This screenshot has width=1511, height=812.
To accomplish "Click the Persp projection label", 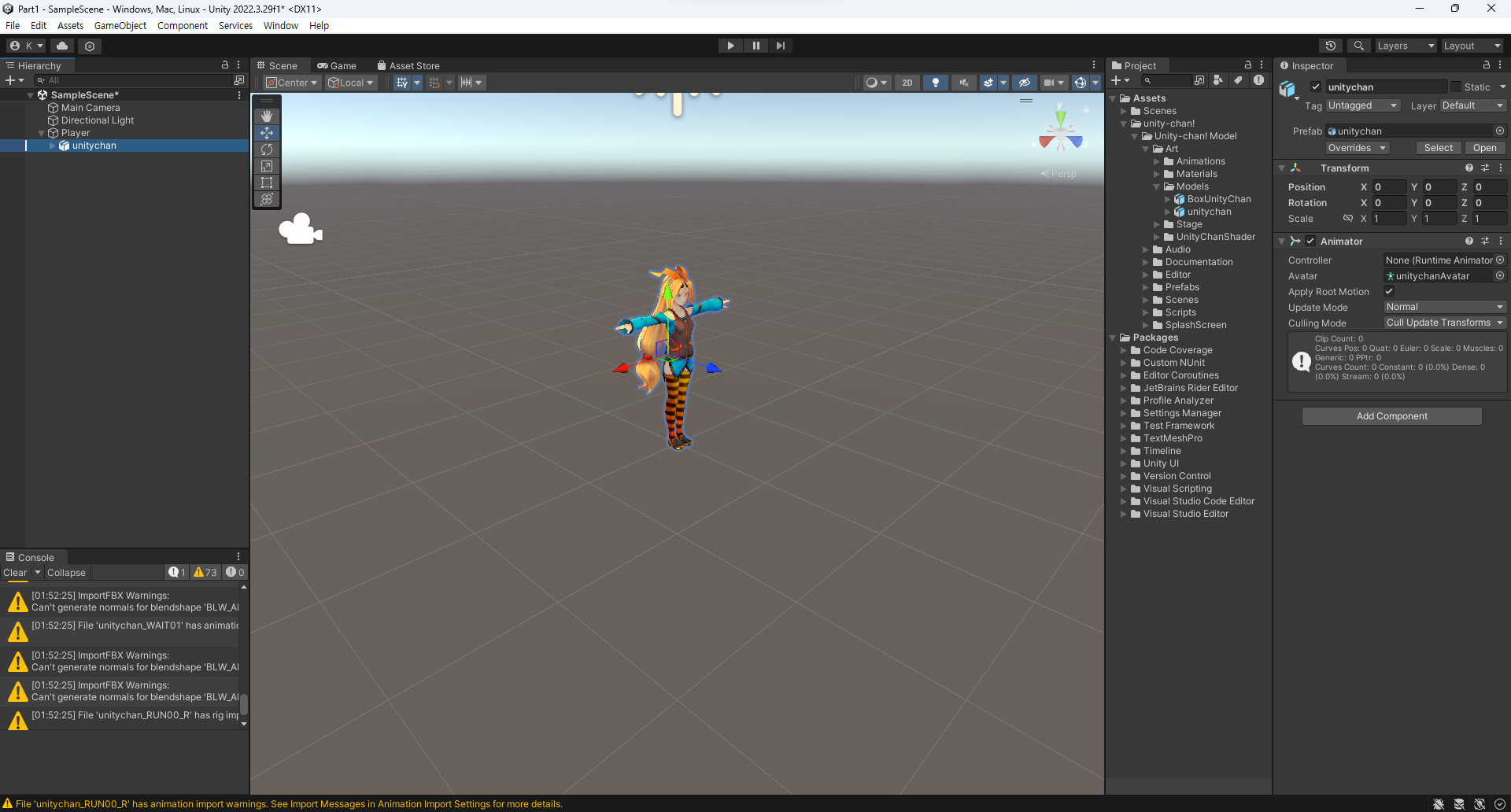I will pos(1063,174).
